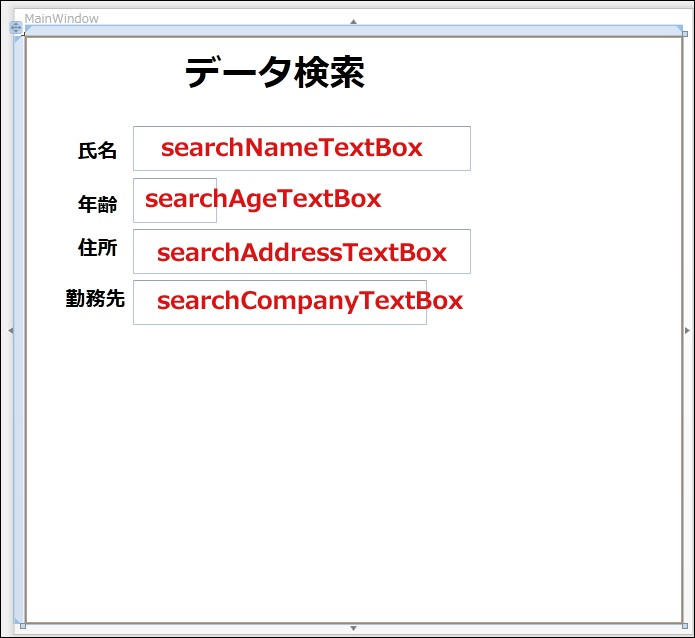Viewport: 695px width, 638px height.
Task: Select the 住所 label
Action: [x=98, y=247]
